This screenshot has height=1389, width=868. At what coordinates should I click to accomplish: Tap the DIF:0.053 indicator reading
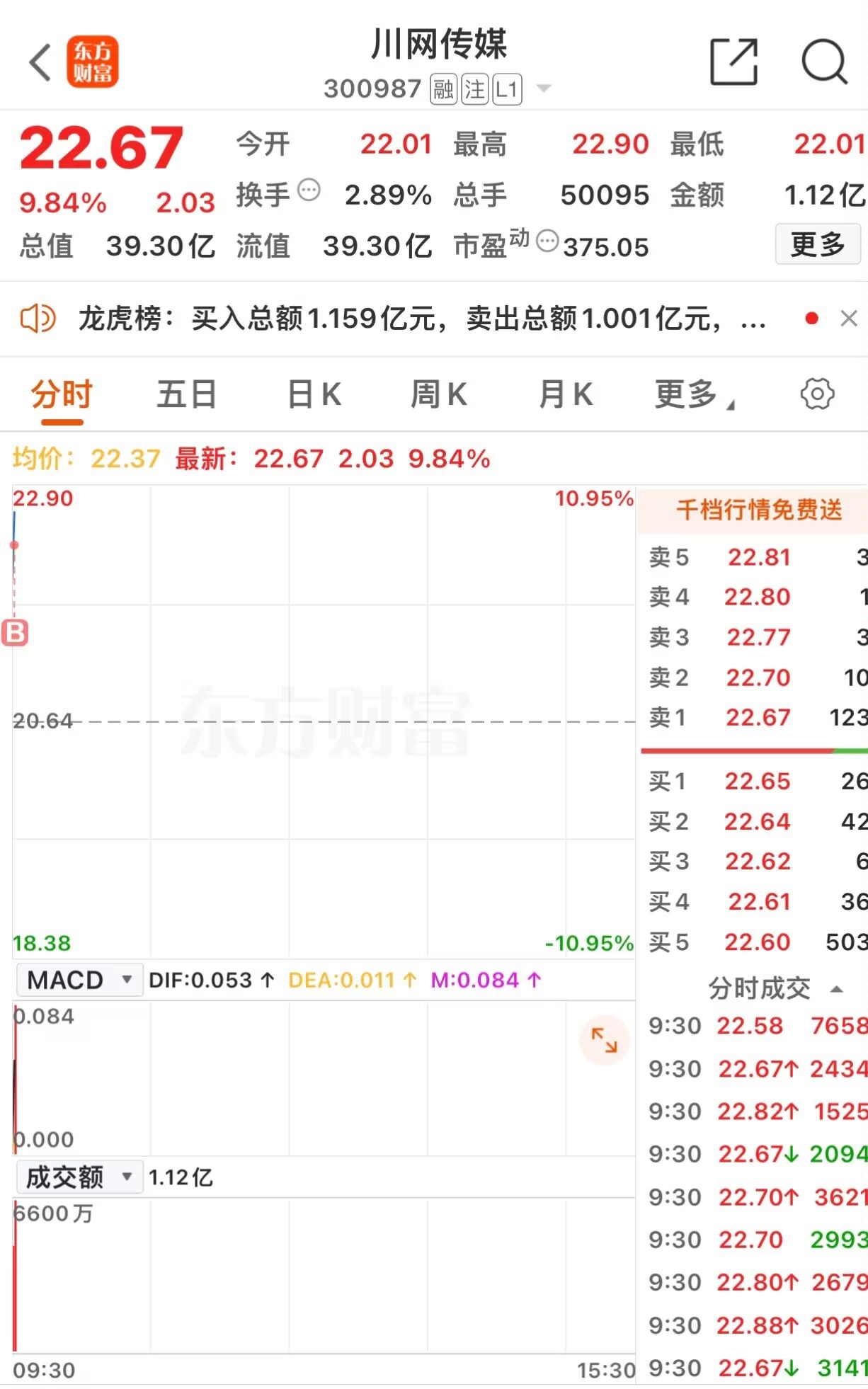click(212, 980)
